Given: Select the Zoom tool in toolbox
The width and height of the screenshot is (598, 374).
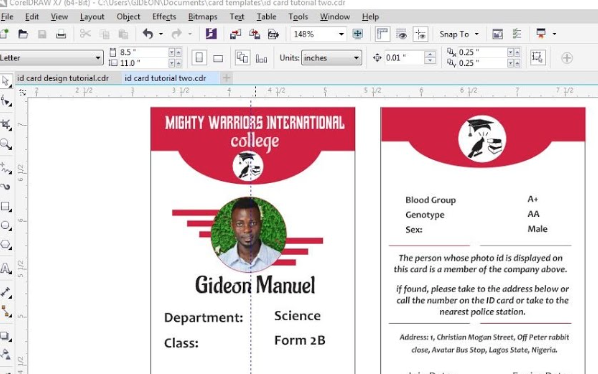Looking at the screenshot, I should 6,144.
